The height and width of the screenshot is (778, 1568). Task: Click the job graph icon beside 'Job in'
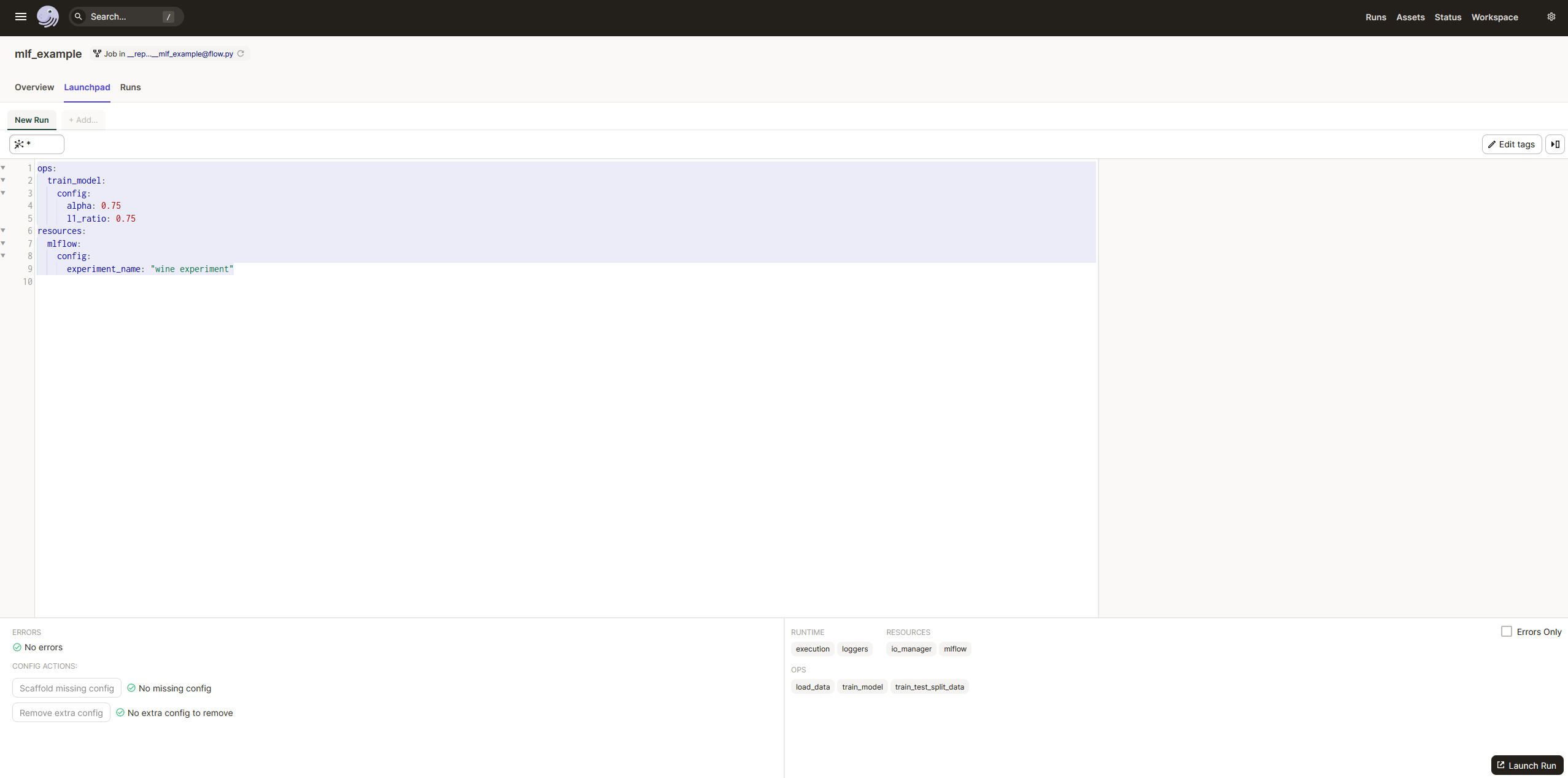[97, 53]
